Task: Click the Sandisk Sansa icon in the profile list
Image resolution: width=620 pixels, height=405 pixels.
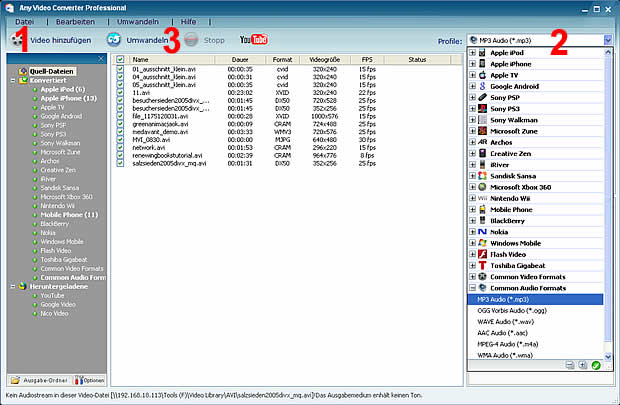Action: click(x=482, y=176)
